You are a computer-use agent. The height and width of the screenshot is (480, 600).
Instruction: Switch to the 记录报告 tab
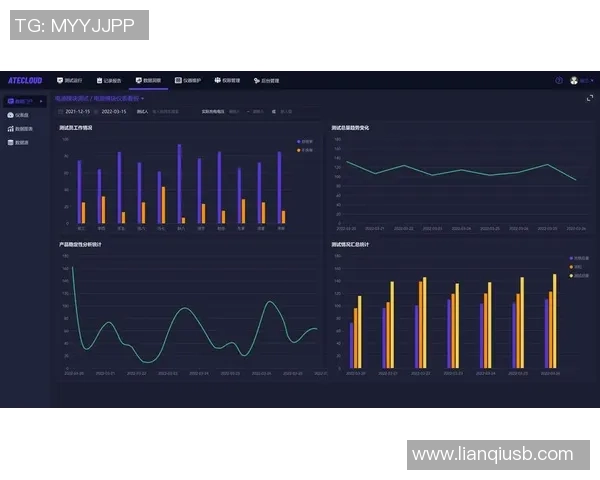[x=109, y=80]
